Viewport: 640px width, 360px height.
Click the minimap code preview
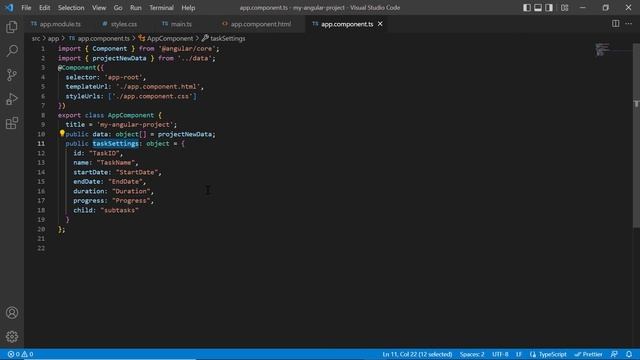coord(603,49)
